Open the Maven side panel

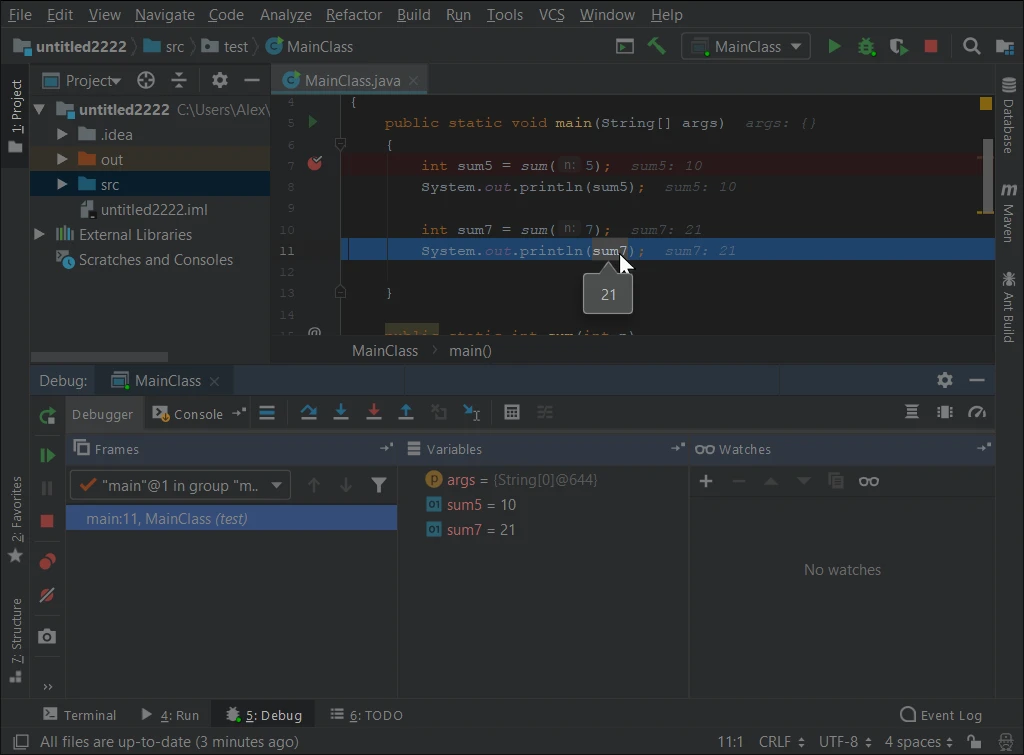[x=1009, y=212]
